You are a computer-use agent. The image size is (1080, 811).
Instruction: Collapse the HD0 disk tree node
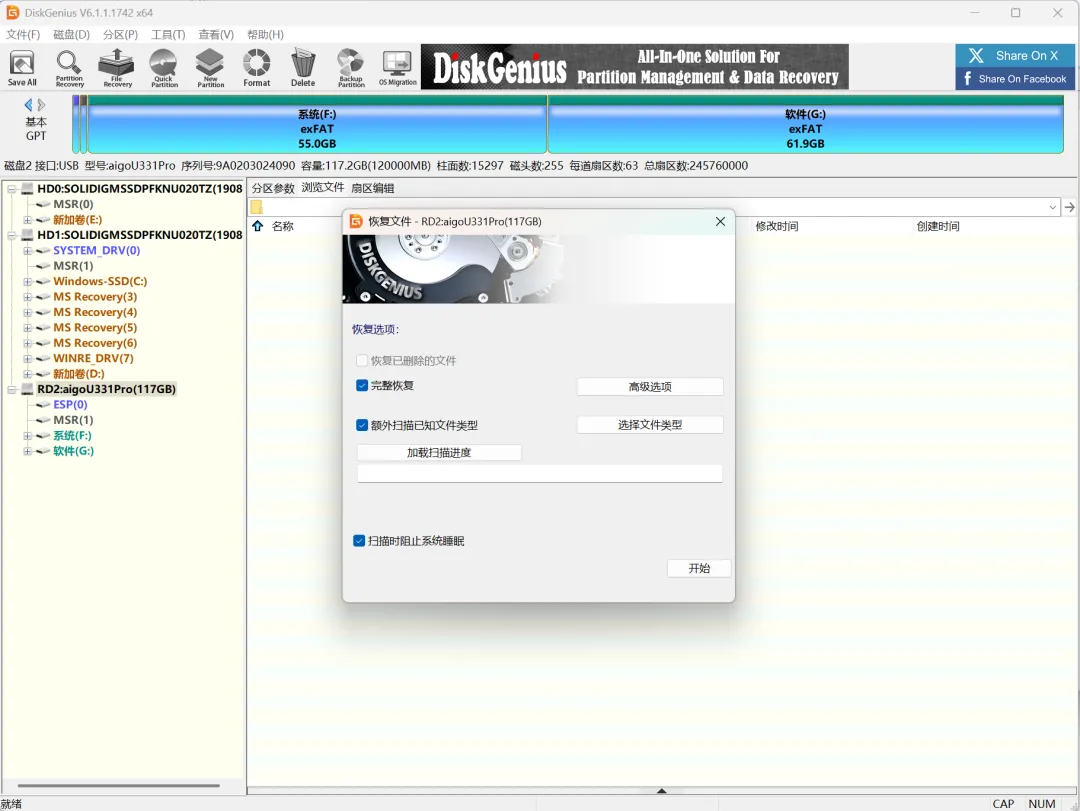point(12,189)
